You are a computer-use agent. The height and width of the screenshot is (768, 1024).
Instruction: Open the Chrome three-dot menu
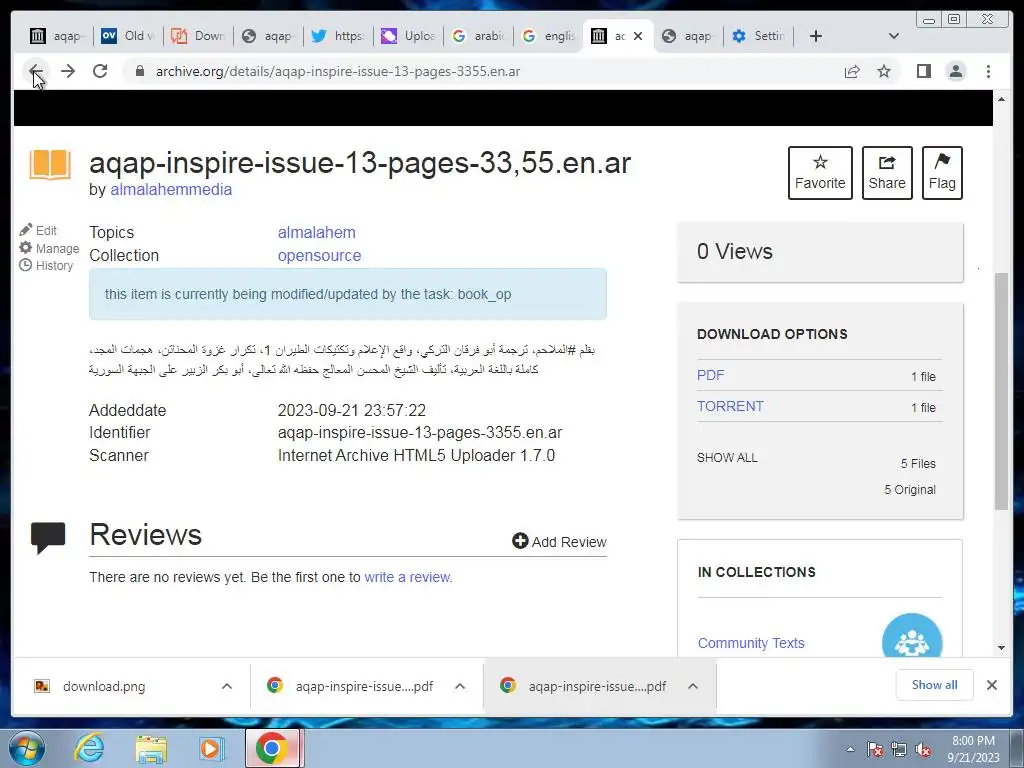pos(988,71)
